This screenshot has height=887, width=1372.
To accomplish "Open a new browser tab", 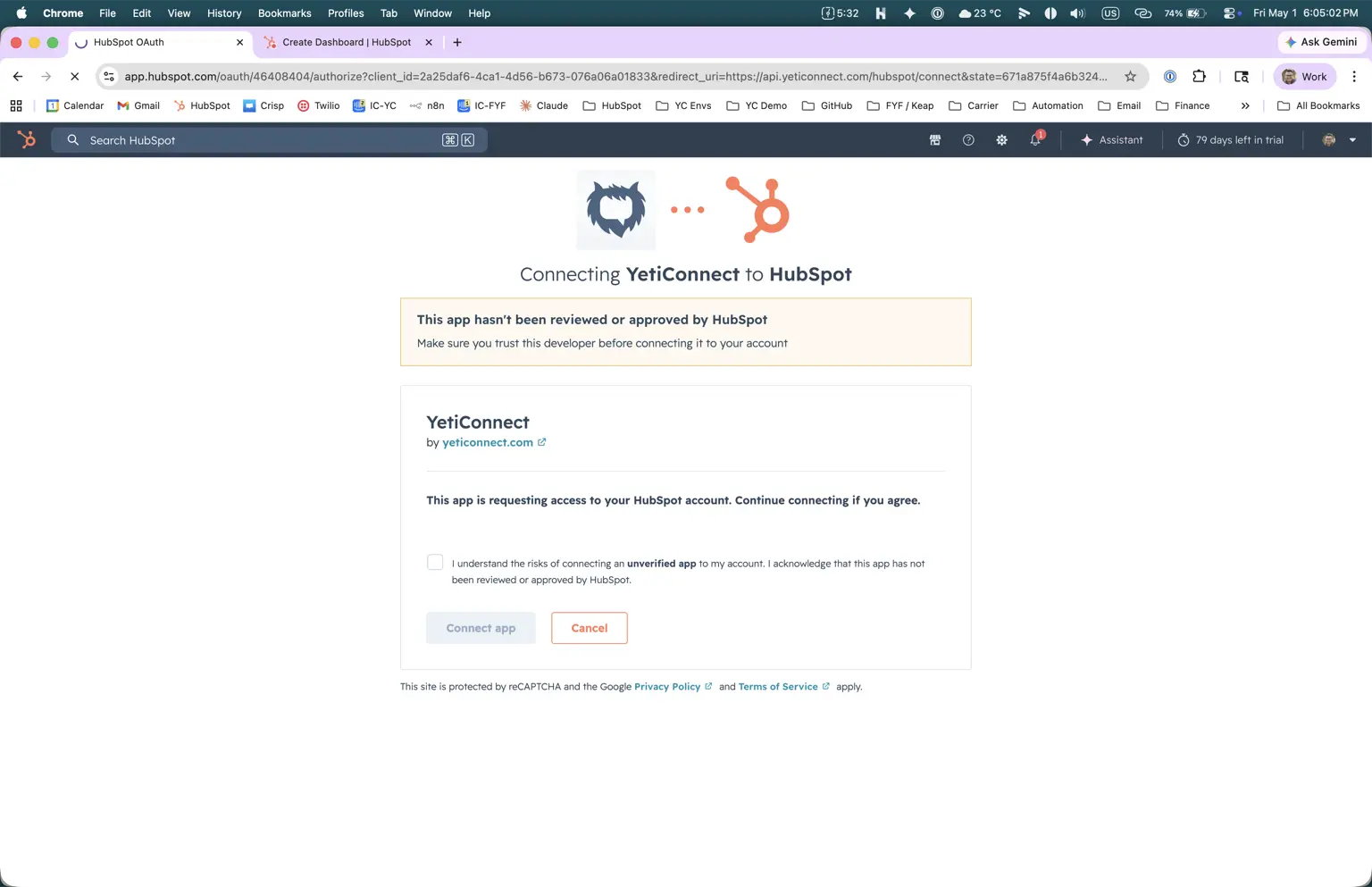I will (457, 42).
